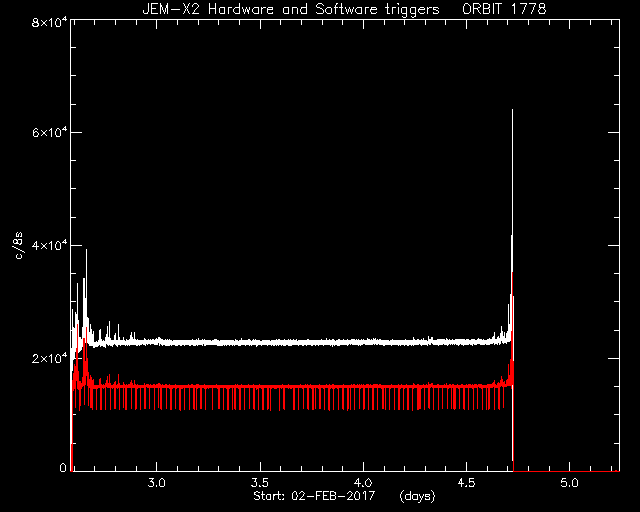640x512 pixels.
Task: Click the 3.0 x-axis tick label
Action: click(x=156, y=483)
